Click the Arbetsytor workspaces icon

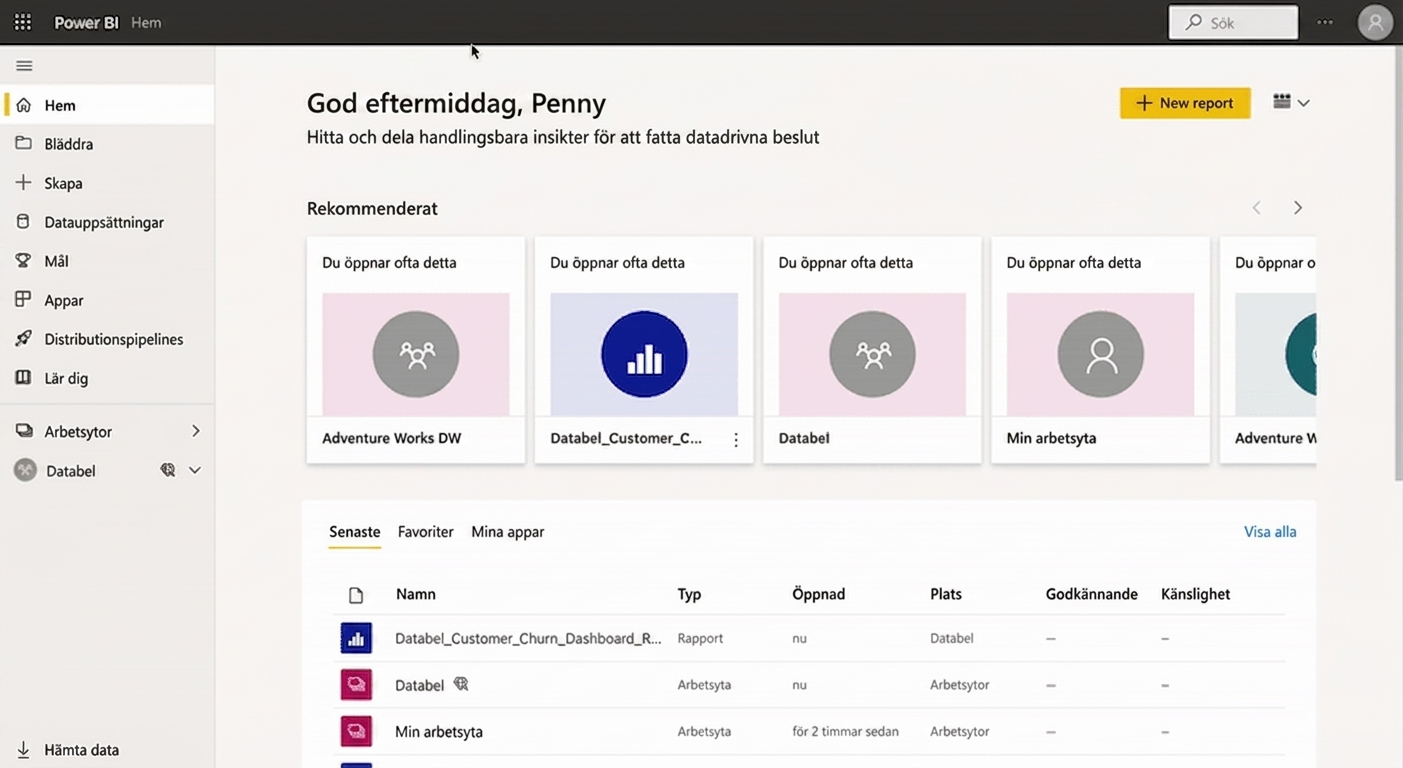point(24,431)
